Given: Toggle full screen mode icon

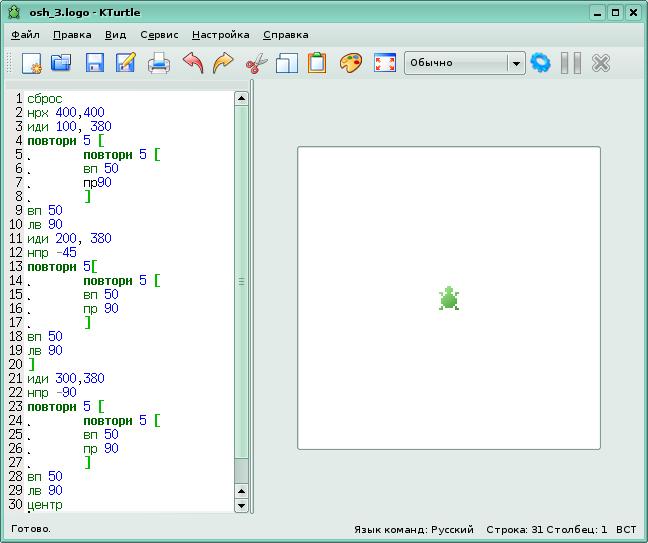Looking at the screenshot, I should 384,63.
